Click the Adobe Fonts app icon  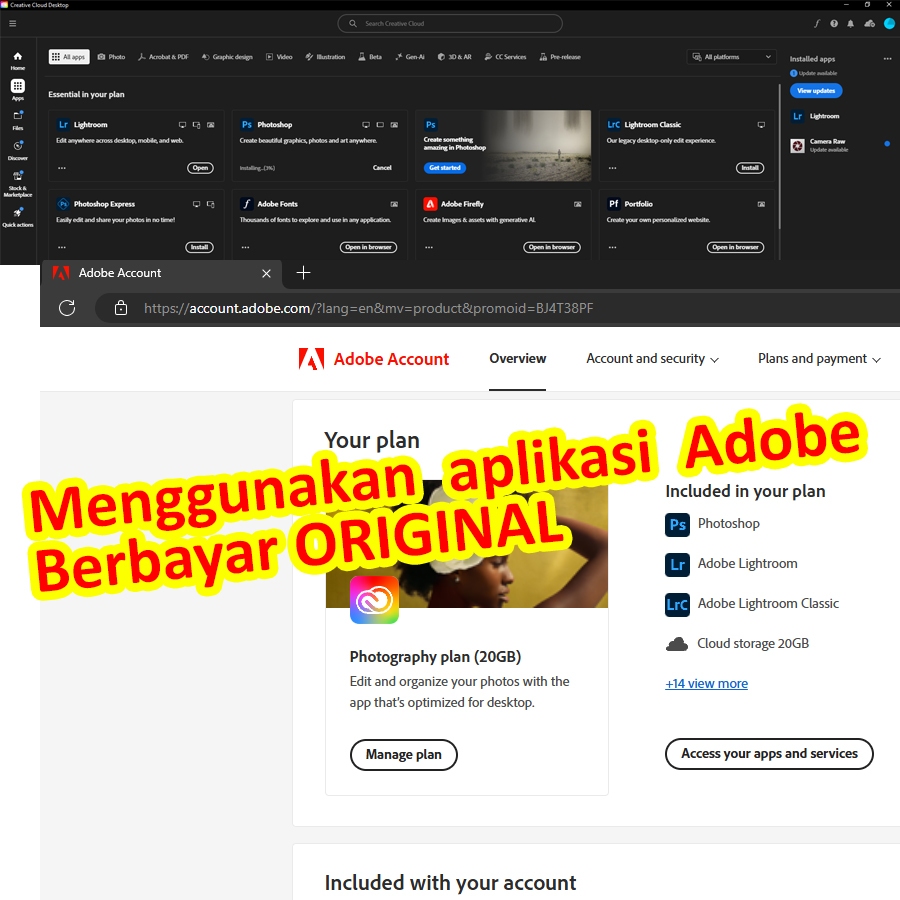pos(247,204)
